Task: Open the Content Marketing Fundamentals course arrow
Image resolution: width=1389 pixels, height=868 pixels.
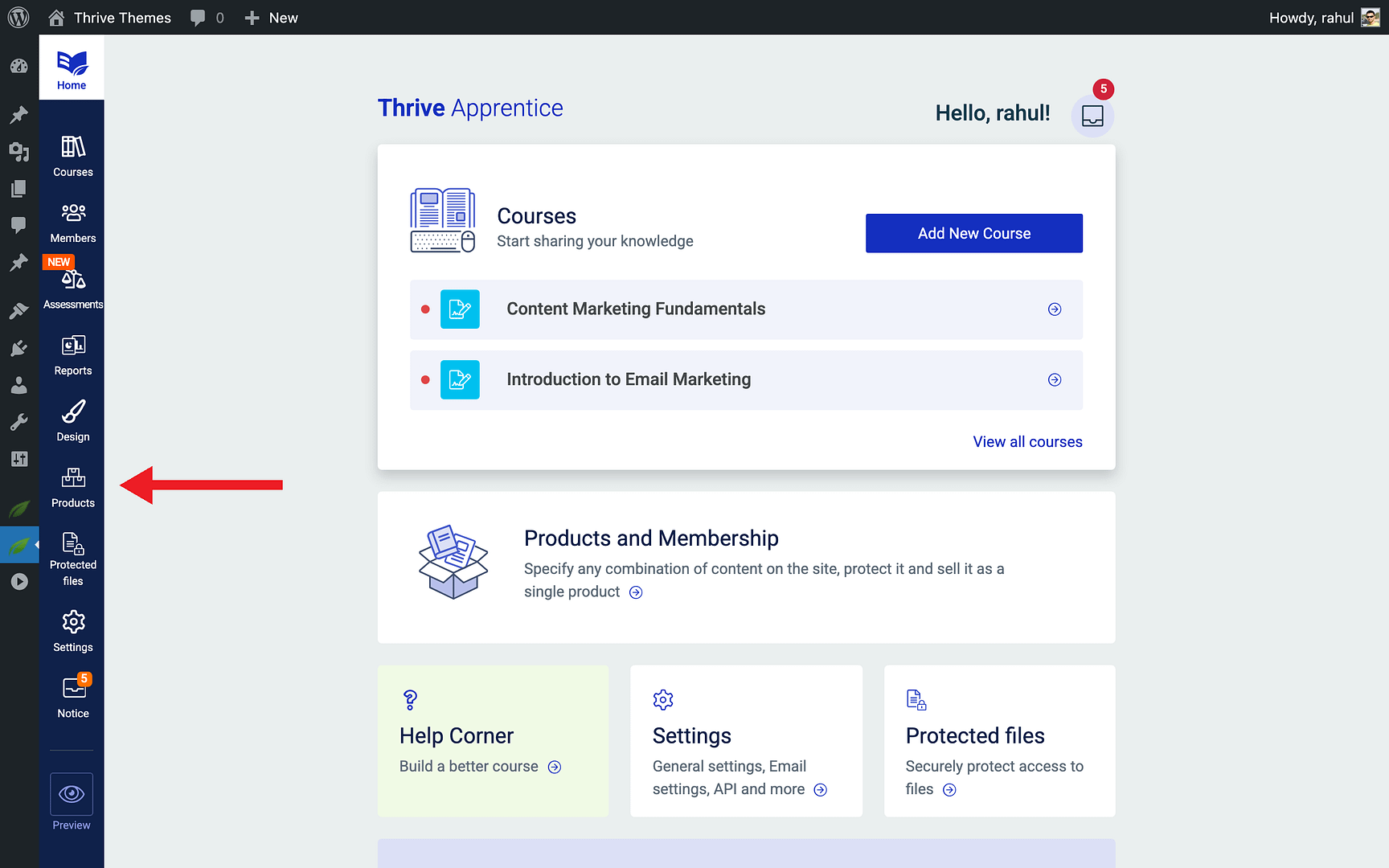Action: coord(1054,309)
